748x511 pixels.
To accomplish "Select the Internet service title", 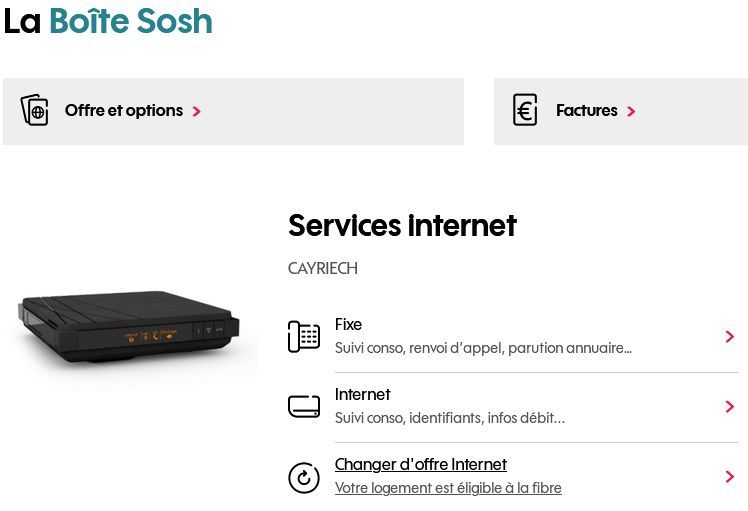I will pyautogui.click(x=363, y=395).
